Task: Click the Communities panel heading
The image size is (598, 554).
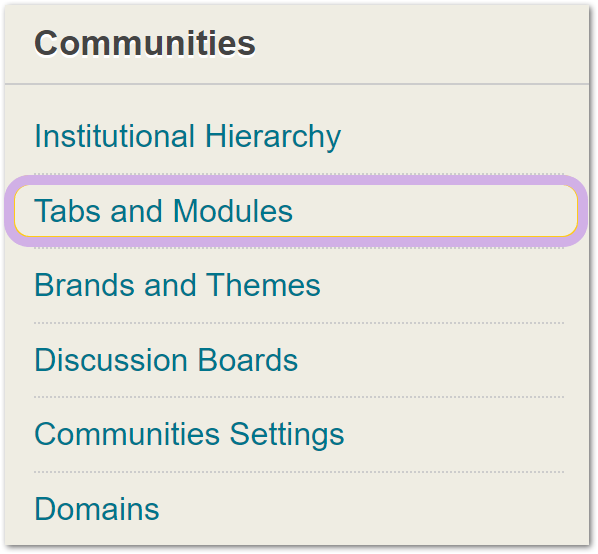Action: coord(145,43)
